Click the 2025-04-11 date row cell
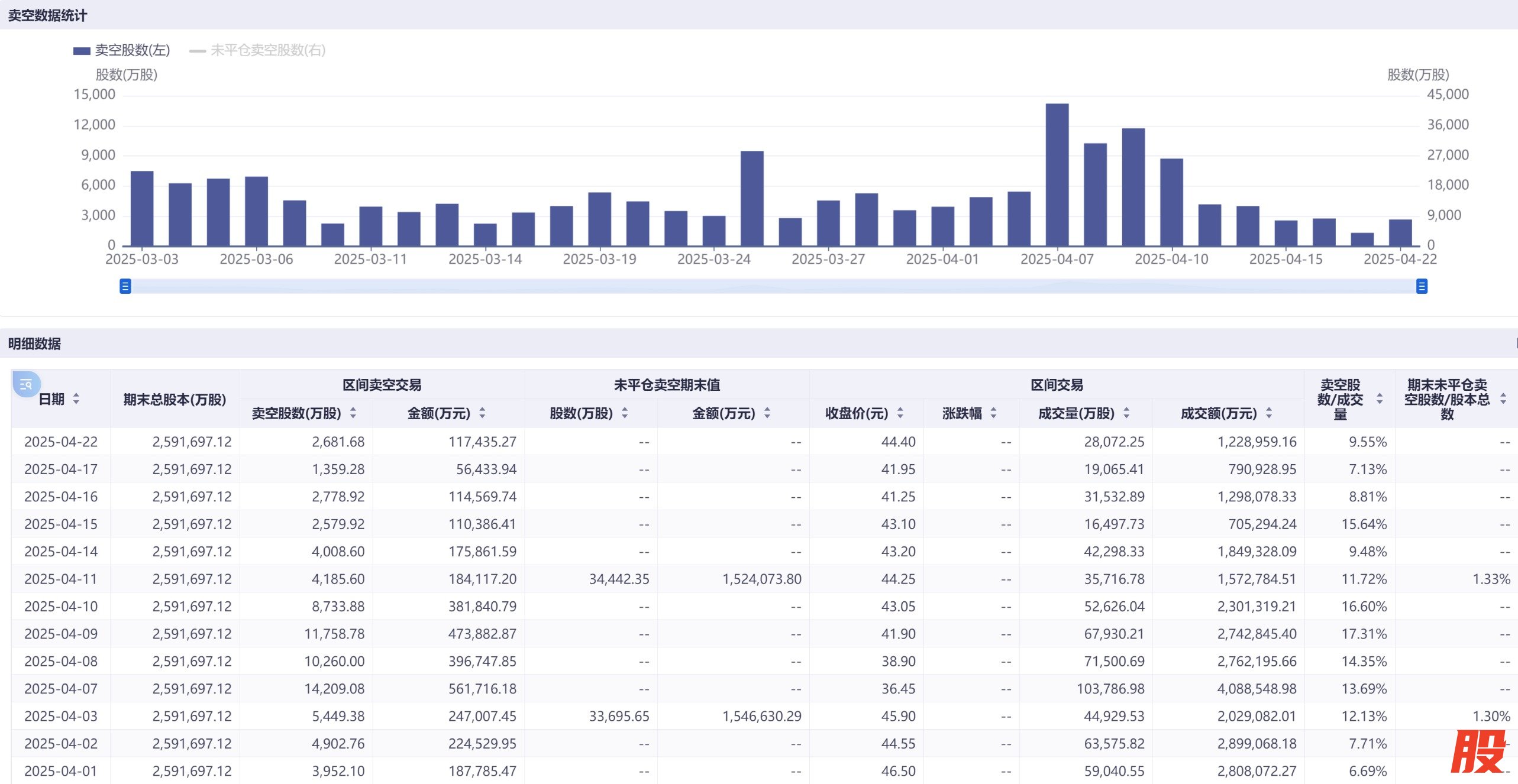Screen dimensions: 1518x784 tap(61, 579)
